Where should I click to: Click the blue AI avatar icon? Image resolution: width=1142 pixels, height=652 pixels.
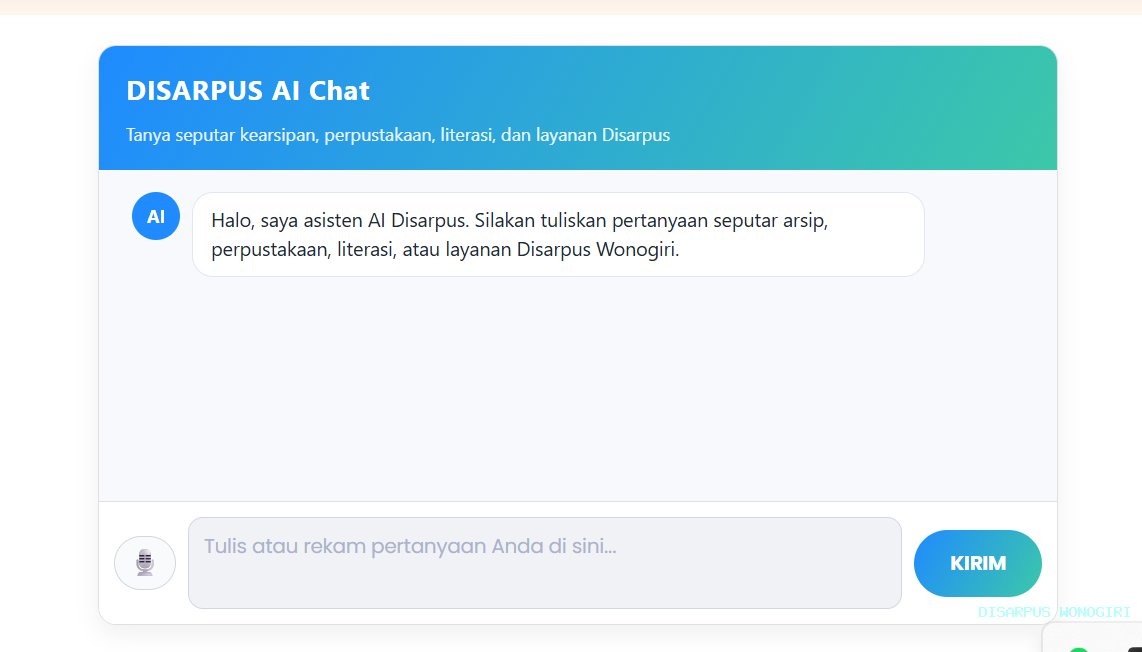[x=156, y=216]
